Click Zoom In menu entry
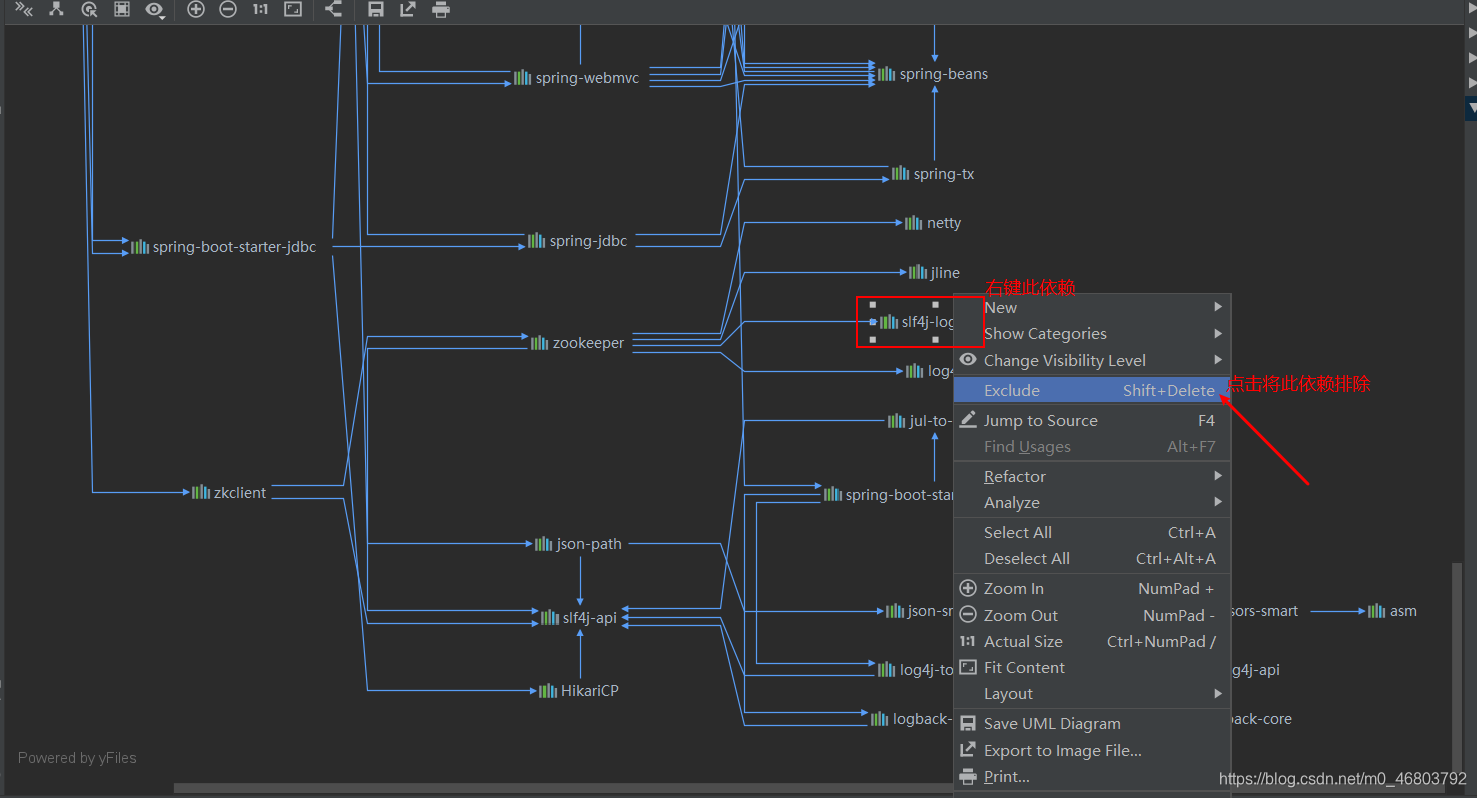 [x=1092, y=588]
